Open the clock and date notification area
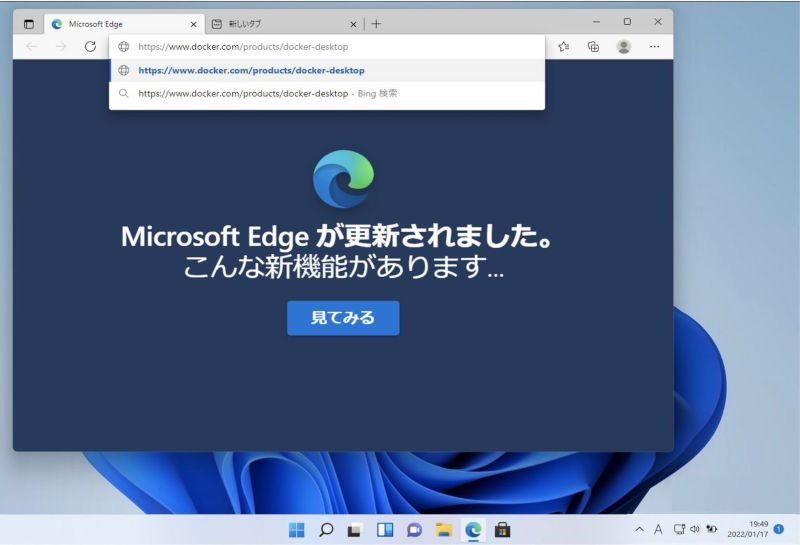 (747, 529)
